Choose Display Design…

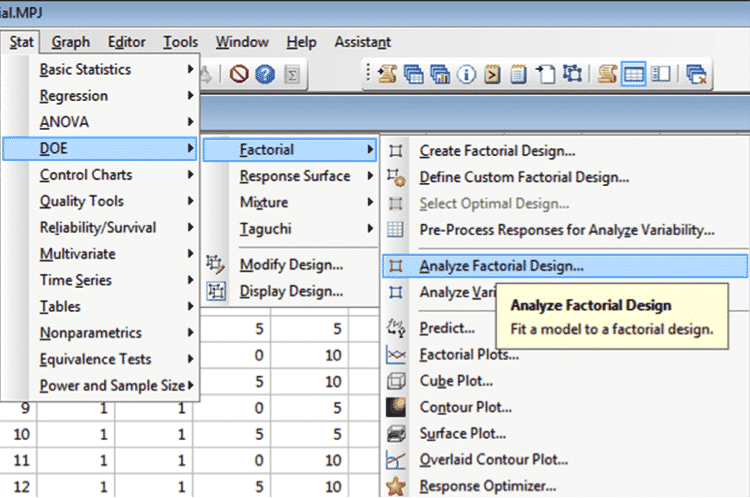[291, 291]
